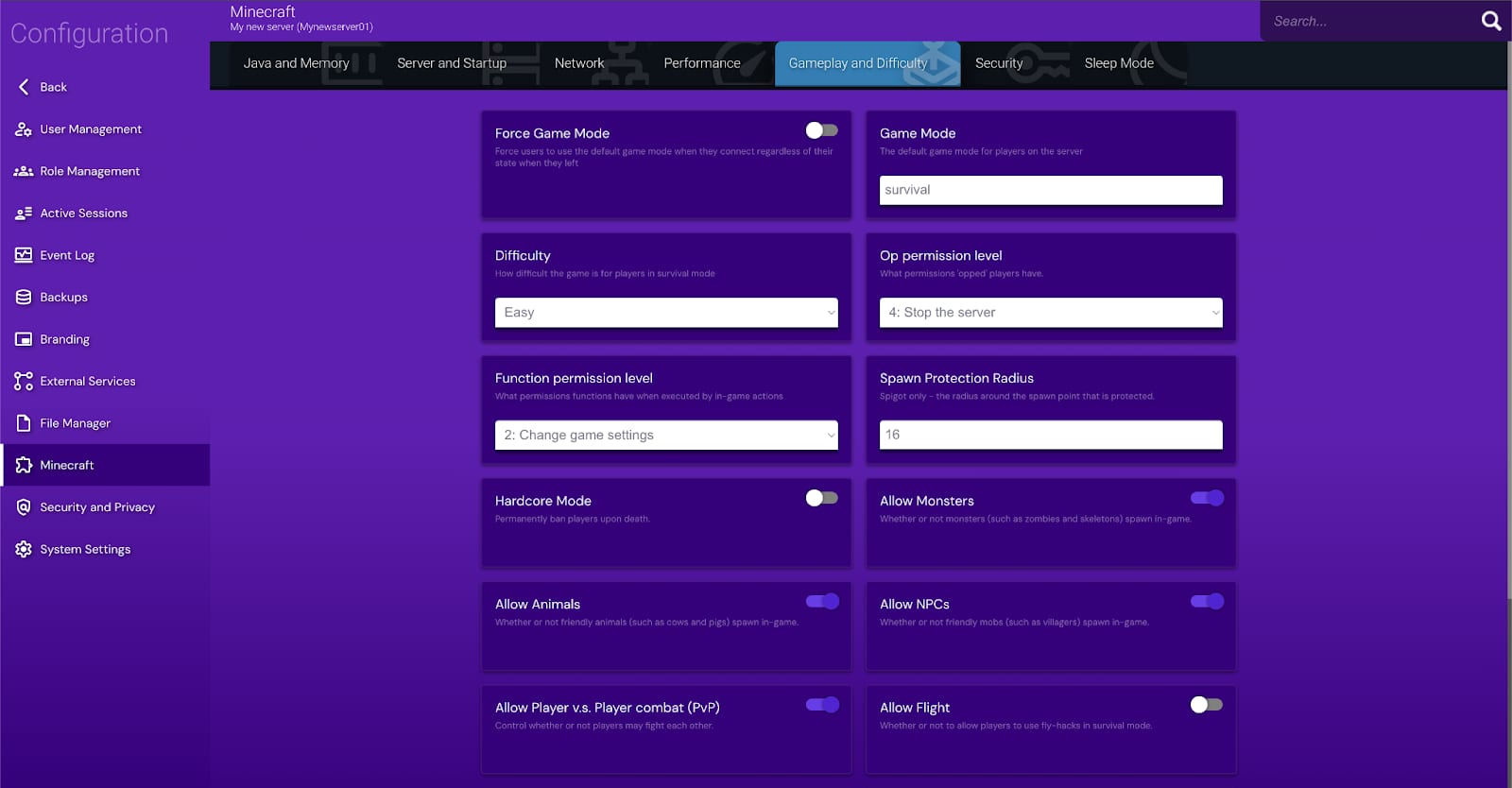Open User Management via its sidebar icon
The image size is (1512, 788).
[x=24, y=129]
